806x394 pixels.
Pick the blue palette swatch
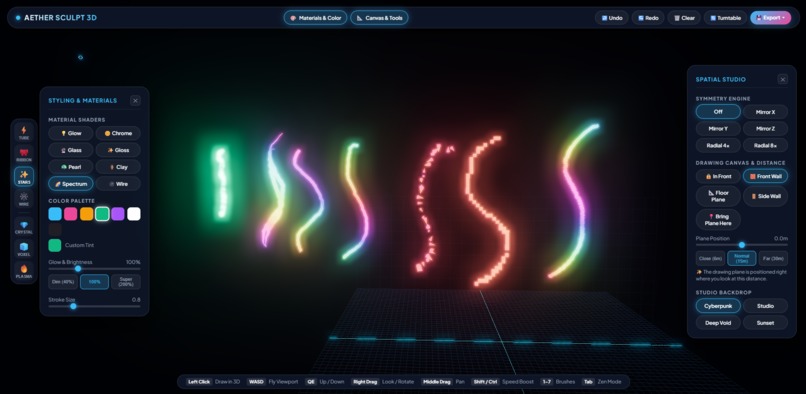coord(55,214)
